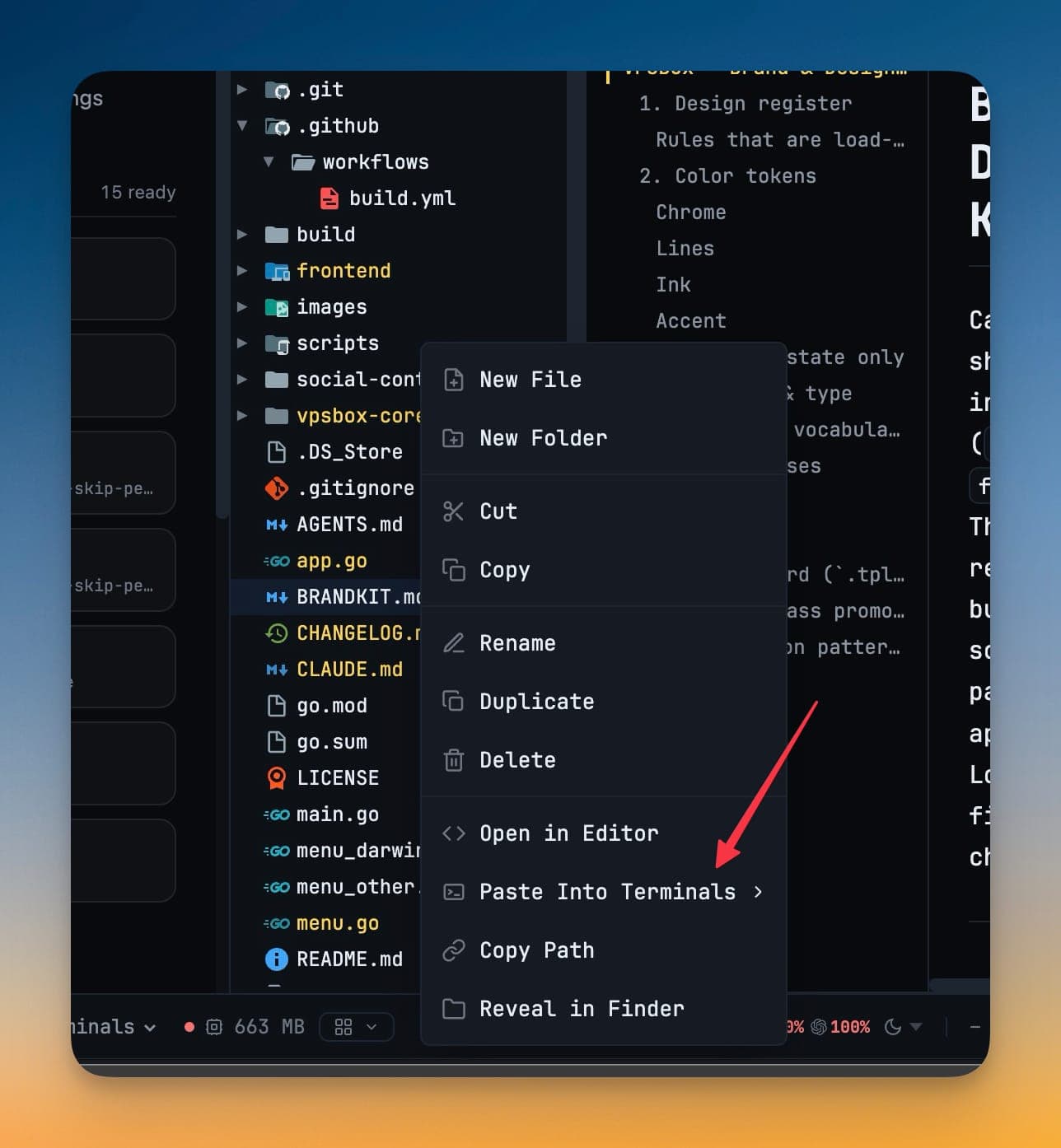Jump to Design register outline entry
1061x1148 pixels.
[746, 104]
